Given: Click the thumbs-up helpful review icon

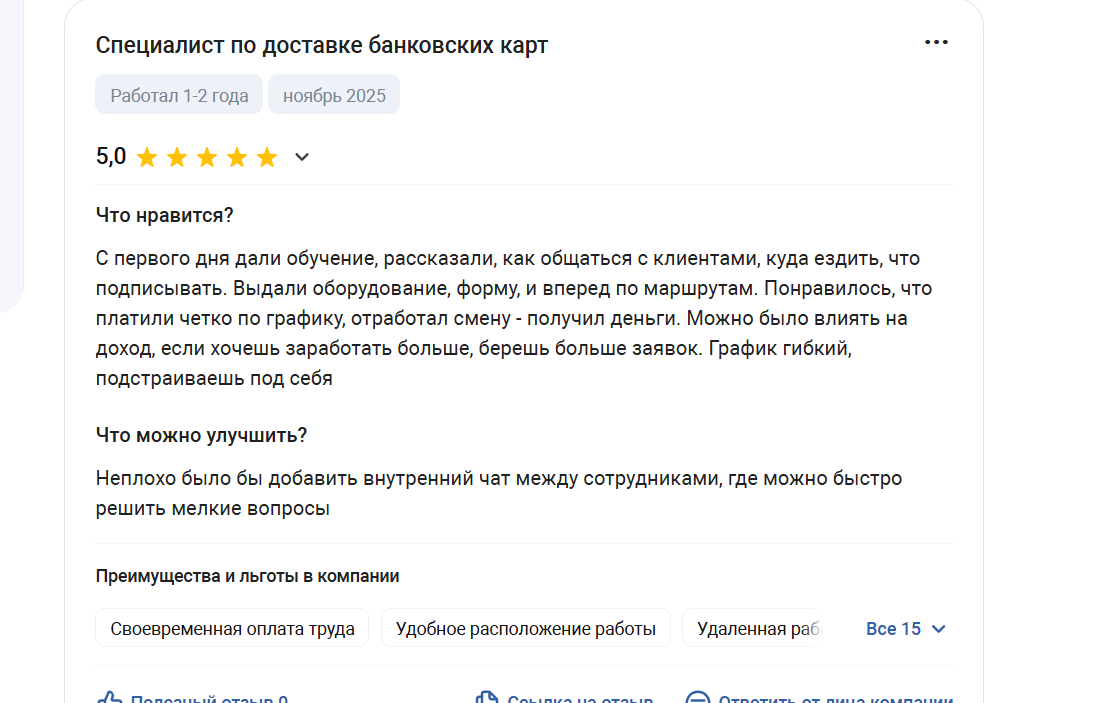Looking at the screenshot, I should (x=109, y=698).
